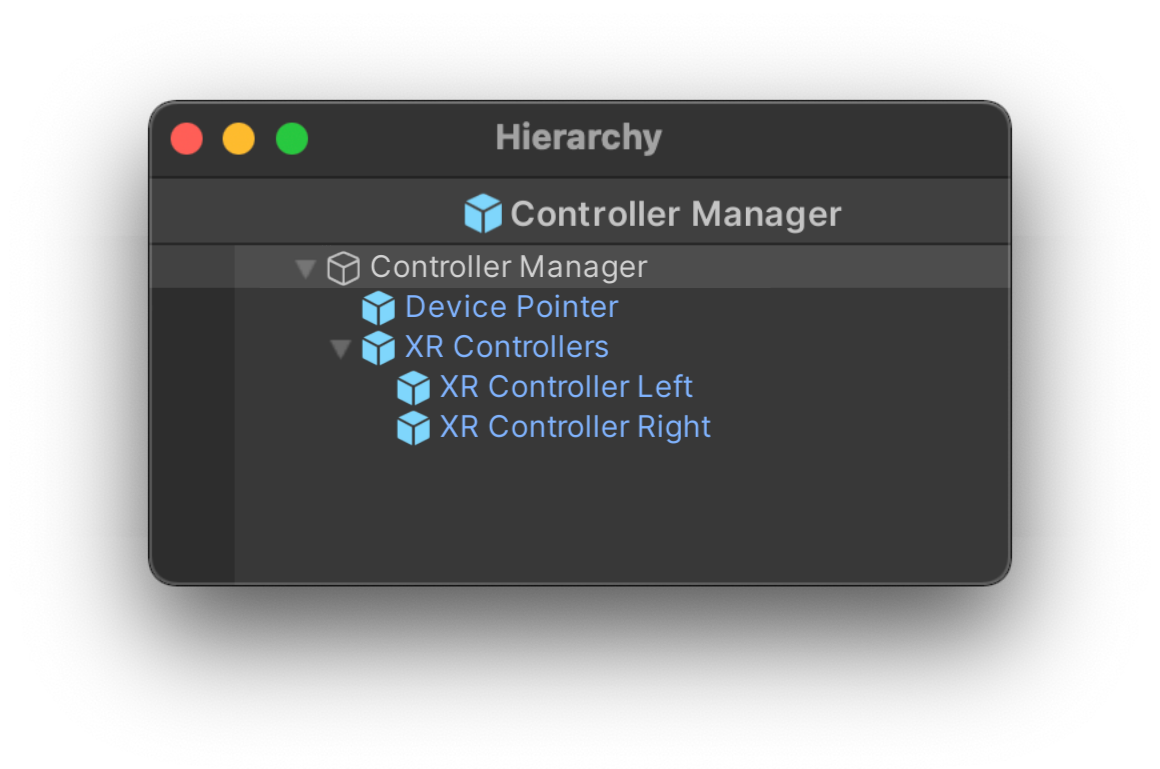Minimize the Hierarchy window with yellow button

pos(239,139)
